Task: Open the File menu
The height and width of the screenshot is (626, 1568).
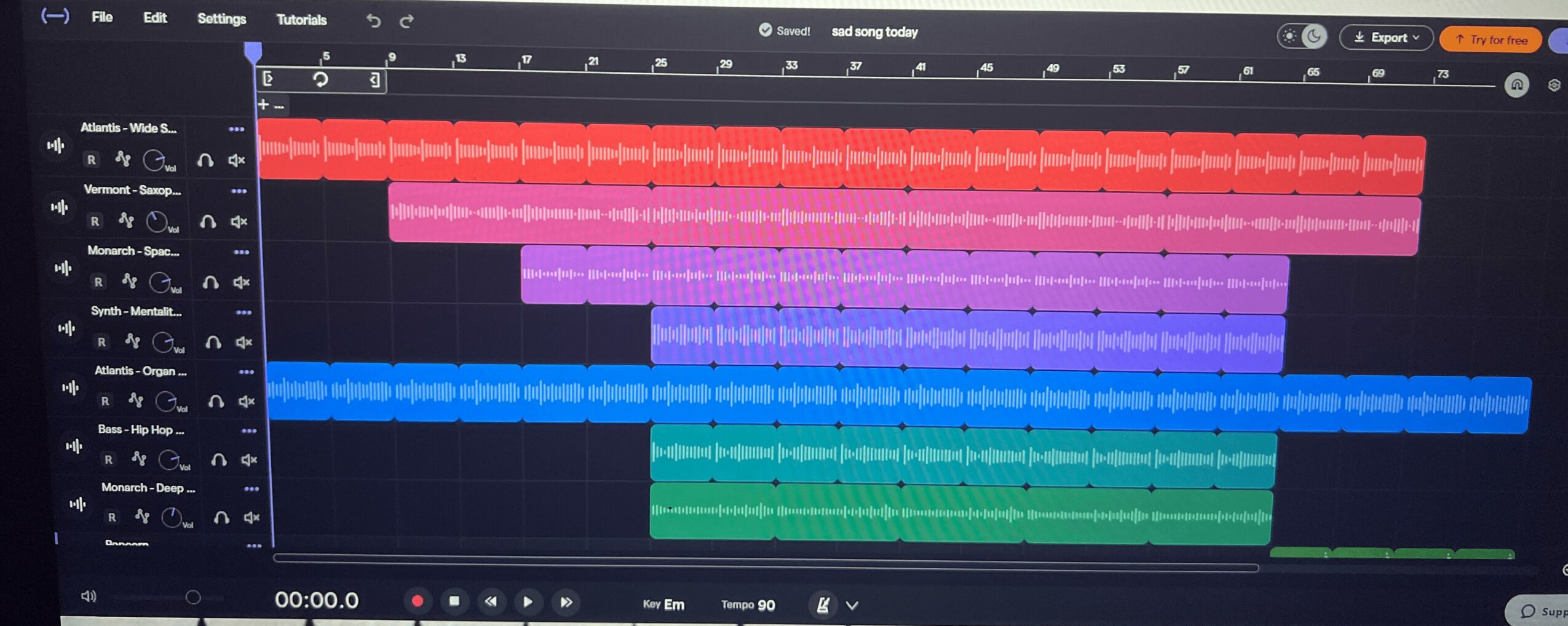Action: (102, 17)
